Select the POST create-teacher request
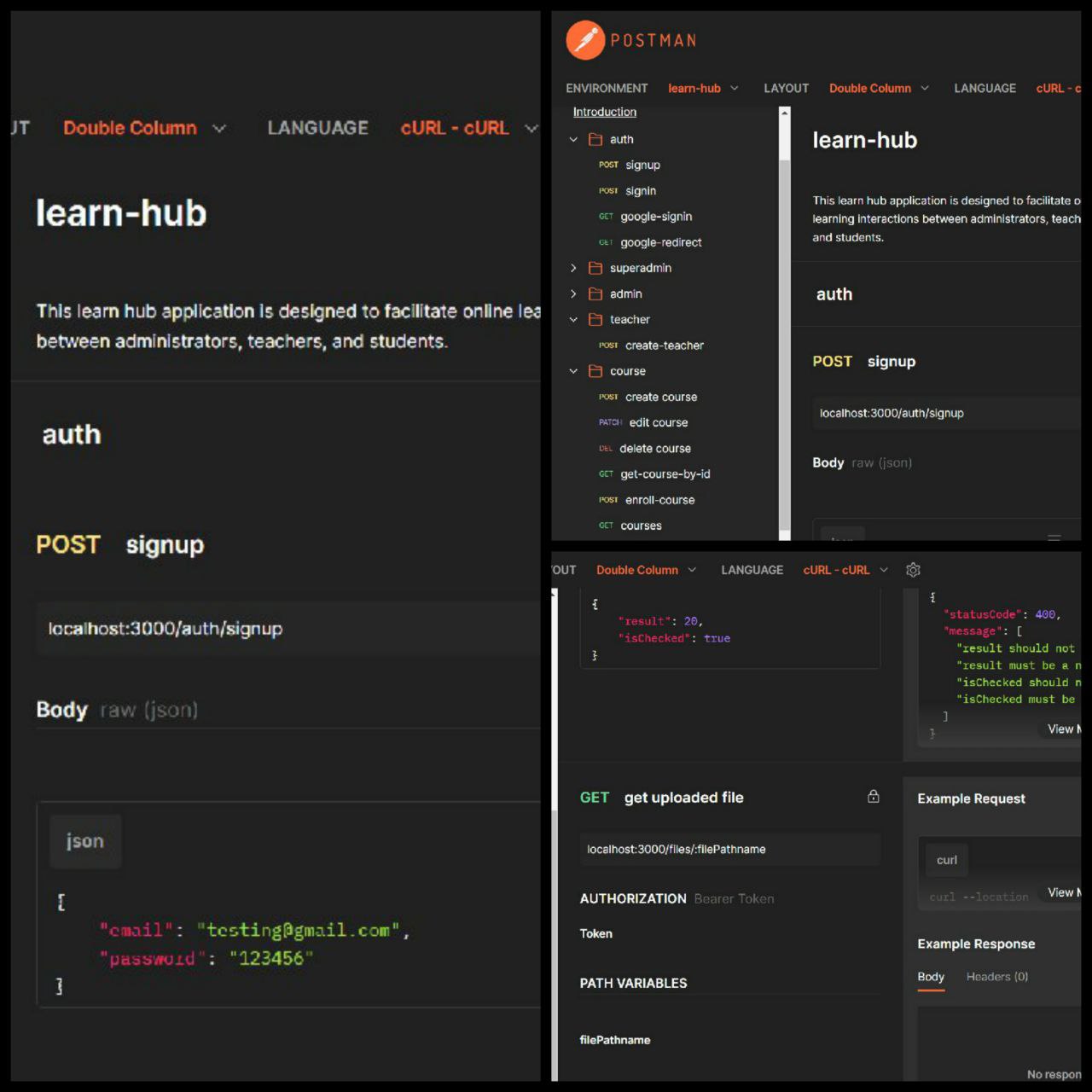Screen dimensions: 1092x1092 click(651, 346)
